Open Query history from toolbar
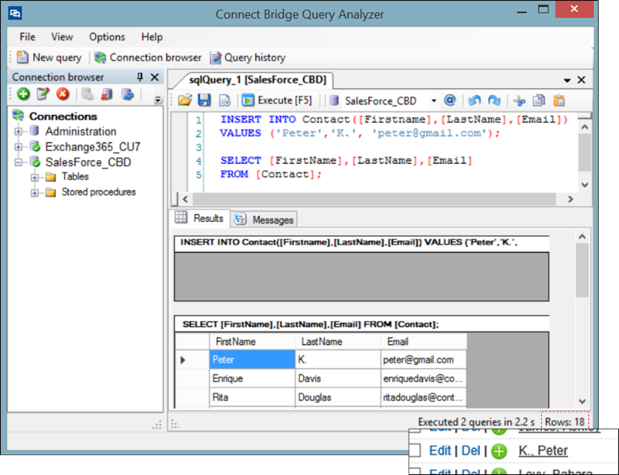Viewport: 619px width, 475px height. click(x=248, y=58)
